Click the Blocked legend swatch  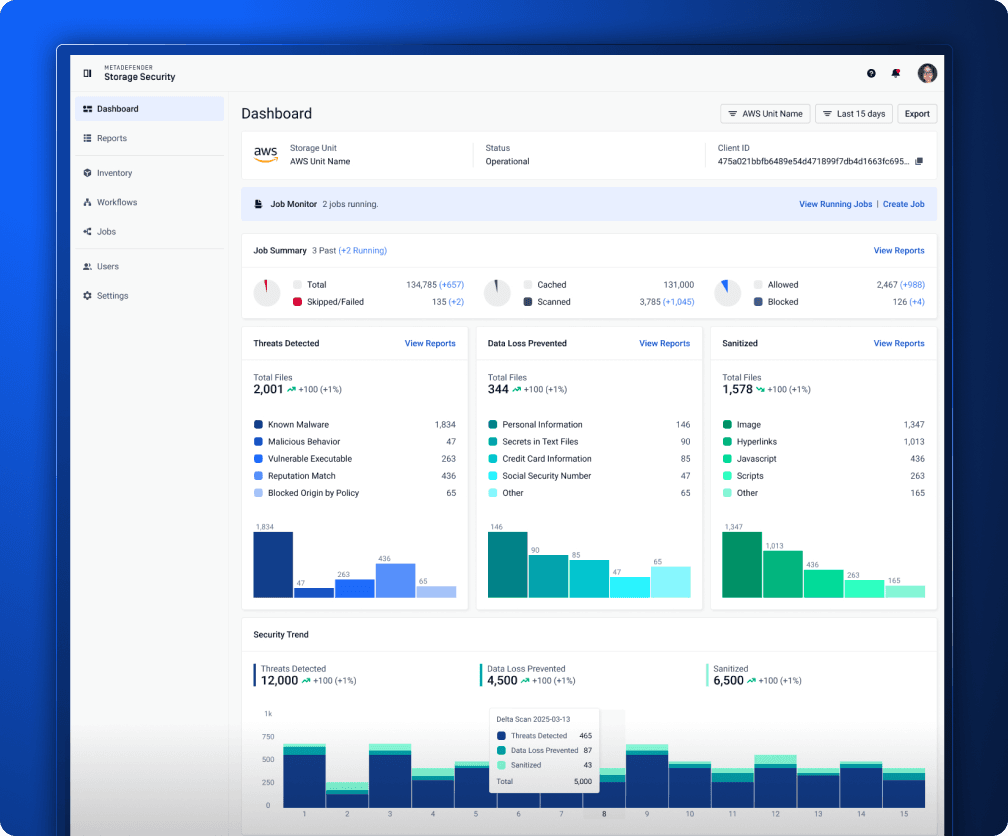pyautogui.click(x=758, y=302)
